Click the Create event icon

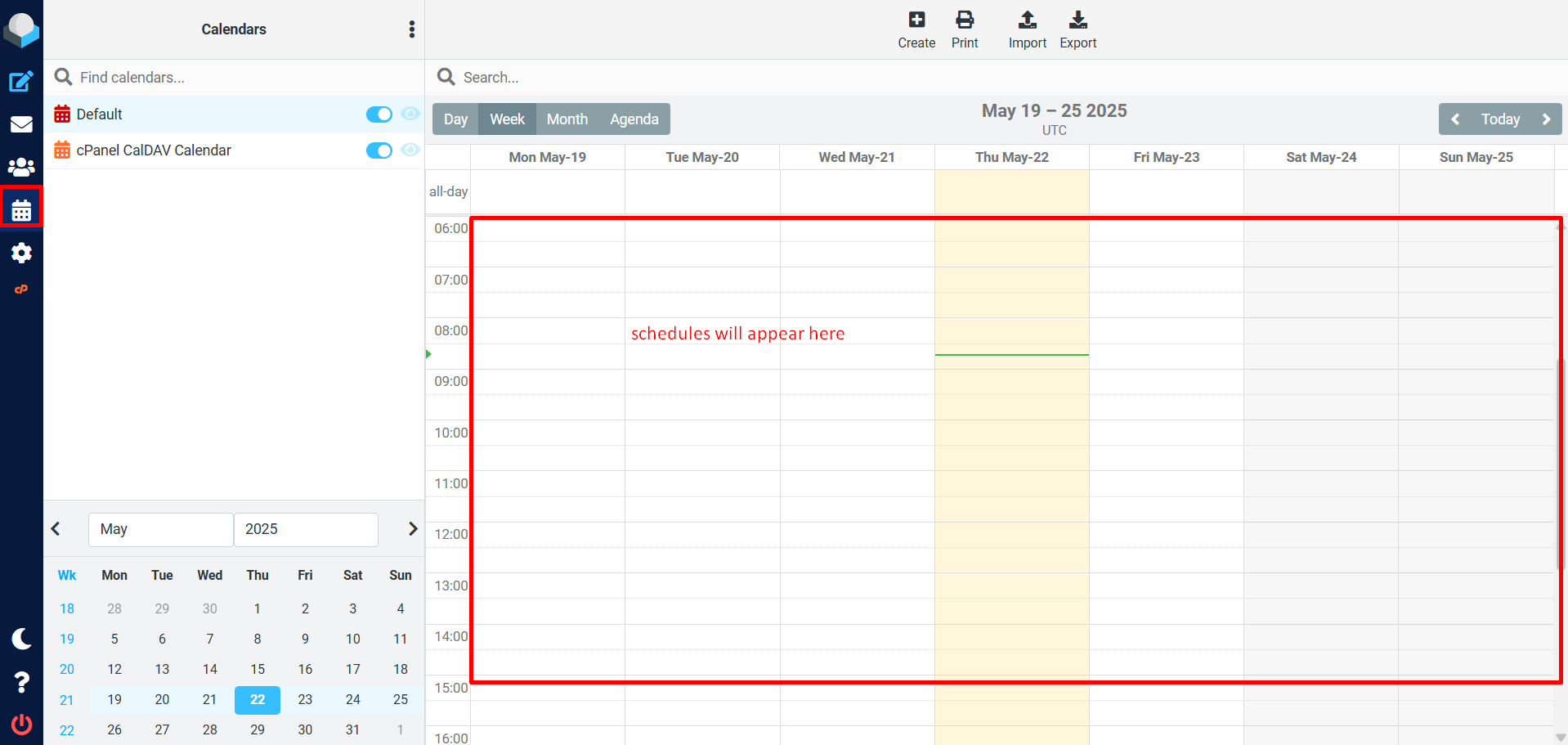pos(916,29)
